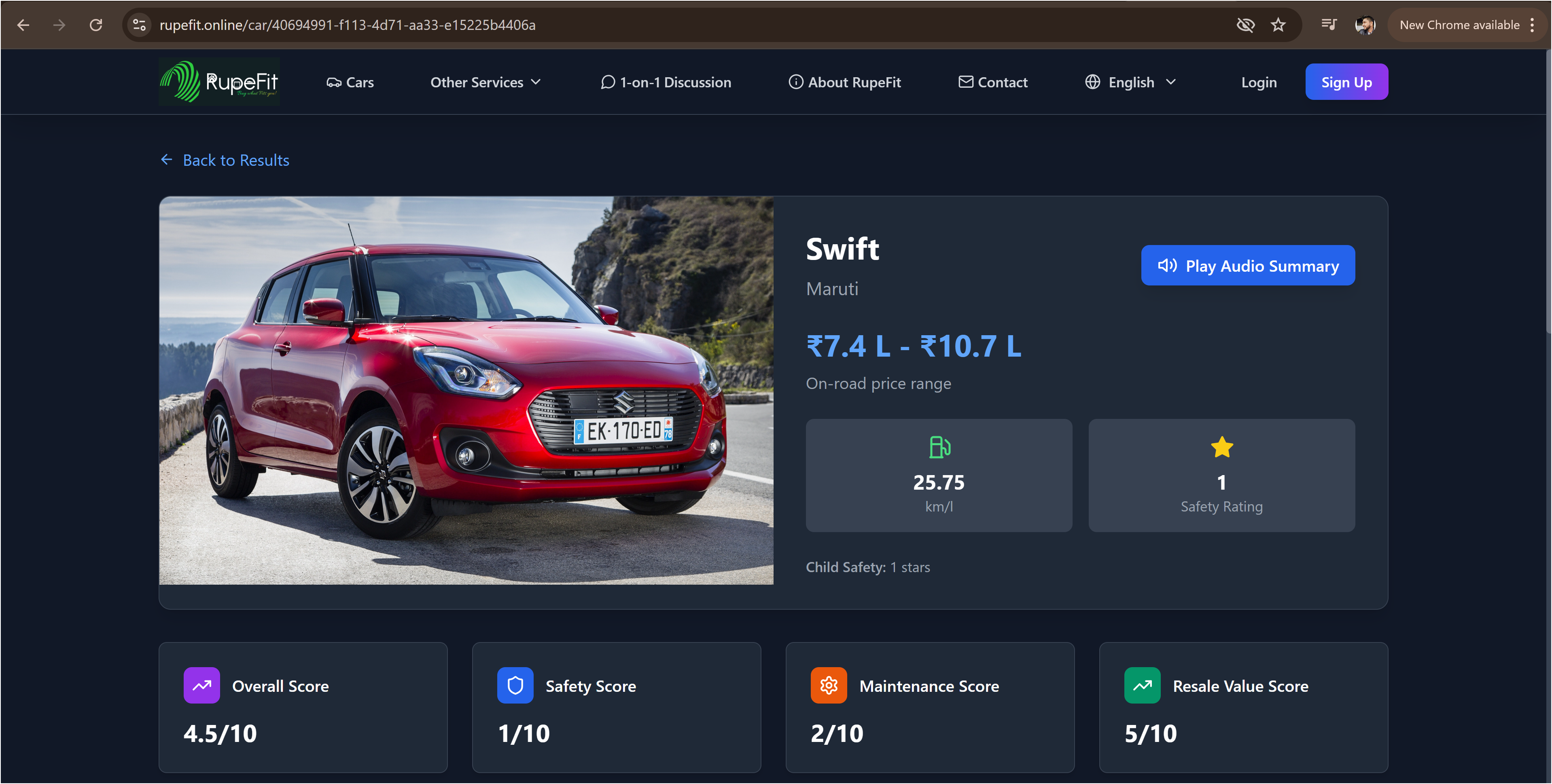Click the Sign Up button
Image resolution: width=1552 pixels, height=784 pixels.
click(1346, 82)
